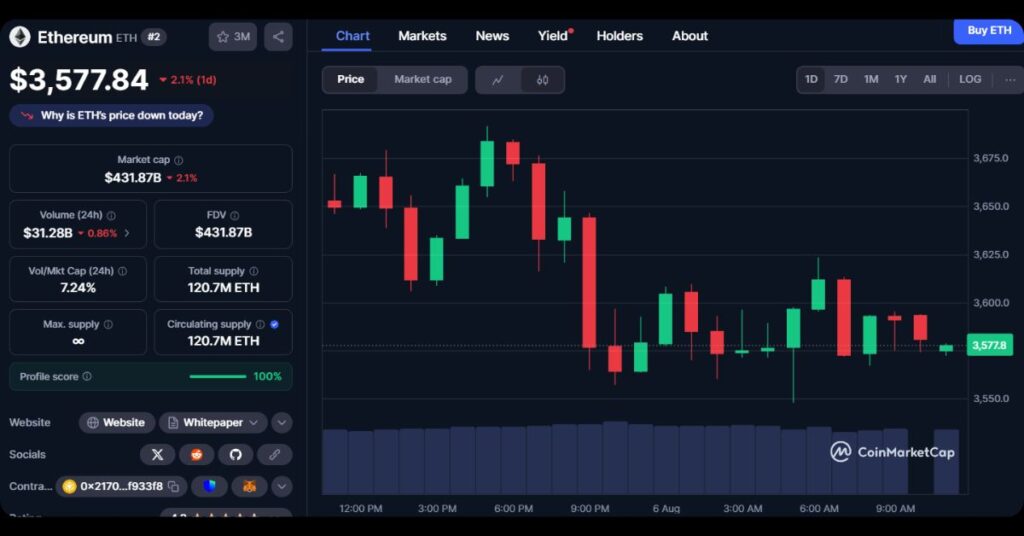Switch to line chart view icon
The image size is (1024, 536).
click(x=498, y=80)
